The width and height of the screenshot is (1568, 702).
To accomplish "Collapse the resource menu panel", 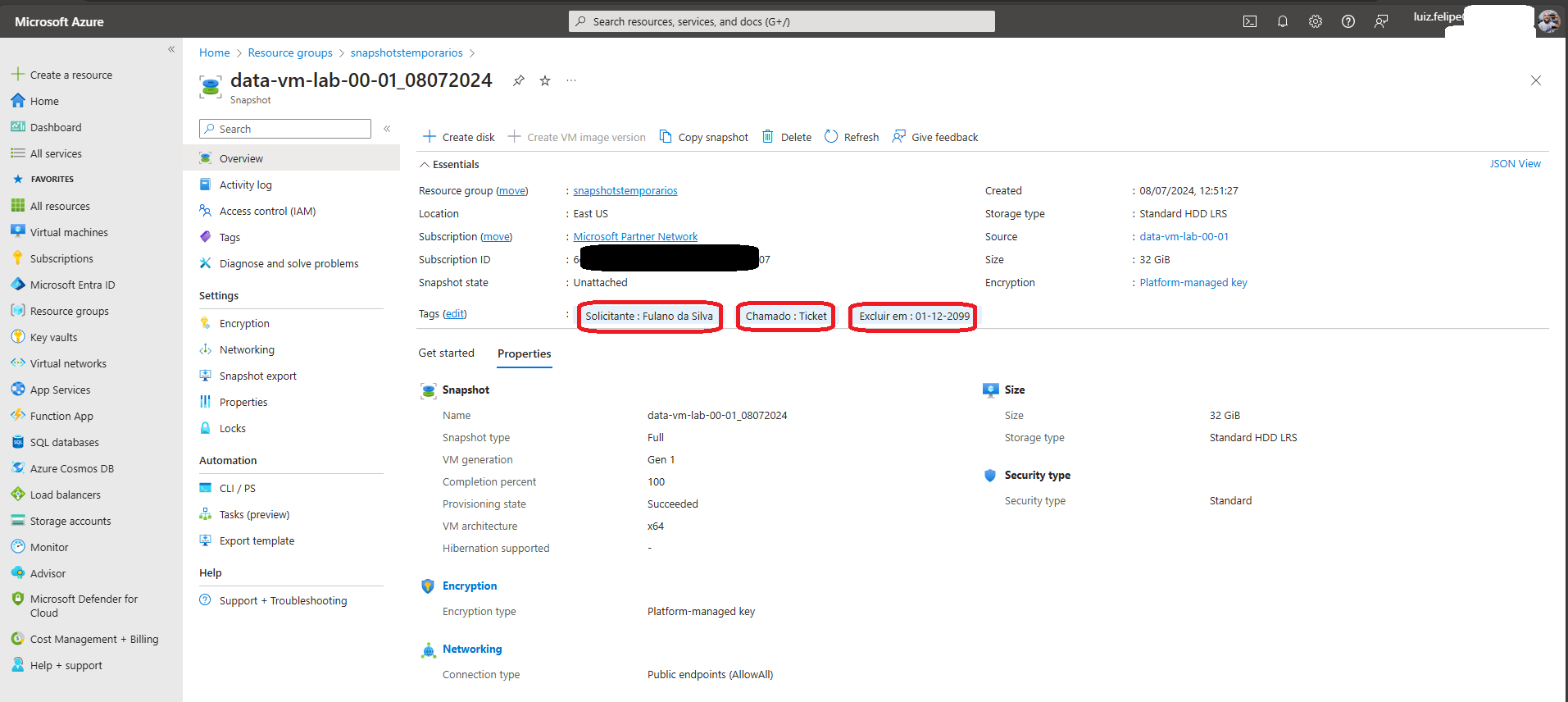I will click(387, 129).
